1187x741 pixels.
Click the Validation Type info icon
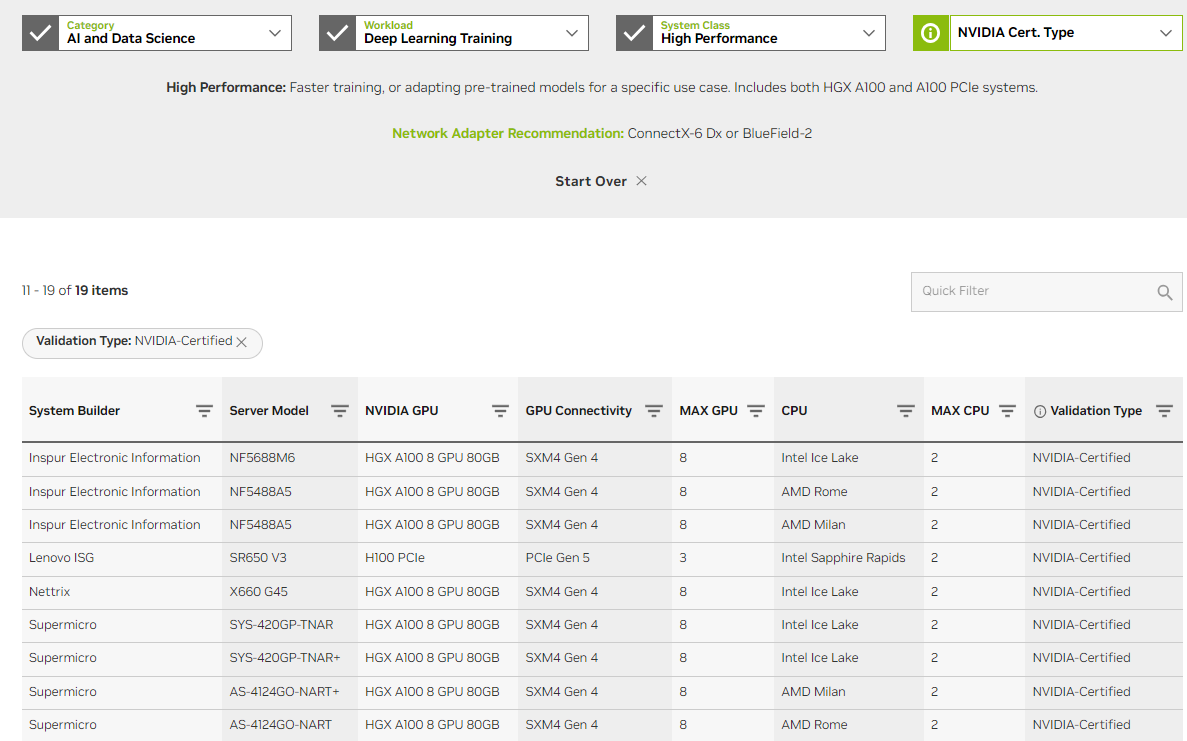1040,411
